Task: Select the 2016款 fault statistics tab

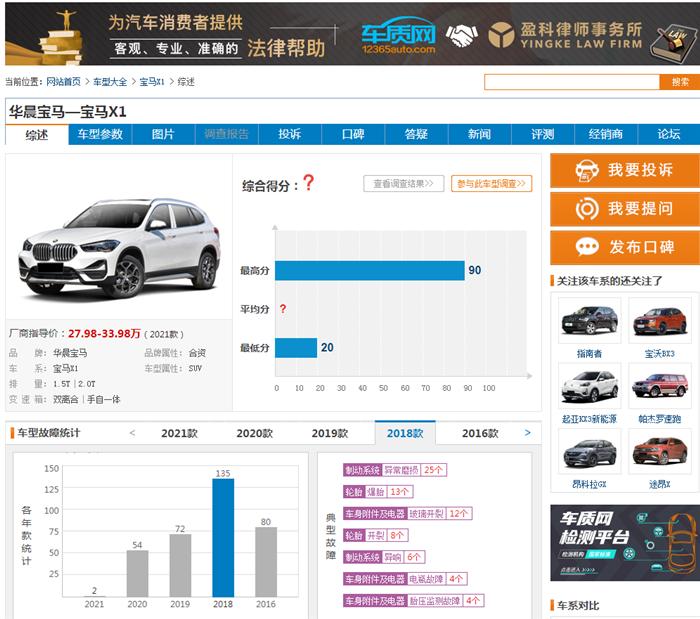Action: point(480,433)
